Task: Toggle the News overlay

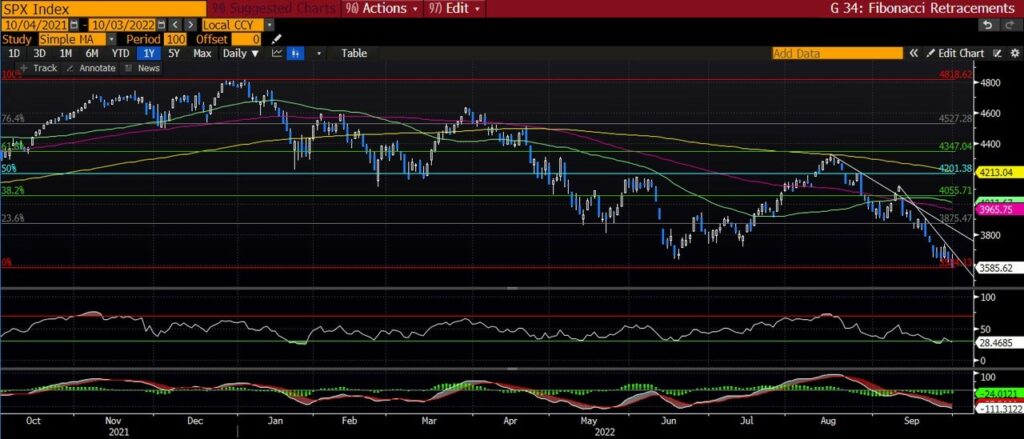Action: (144, 68)
